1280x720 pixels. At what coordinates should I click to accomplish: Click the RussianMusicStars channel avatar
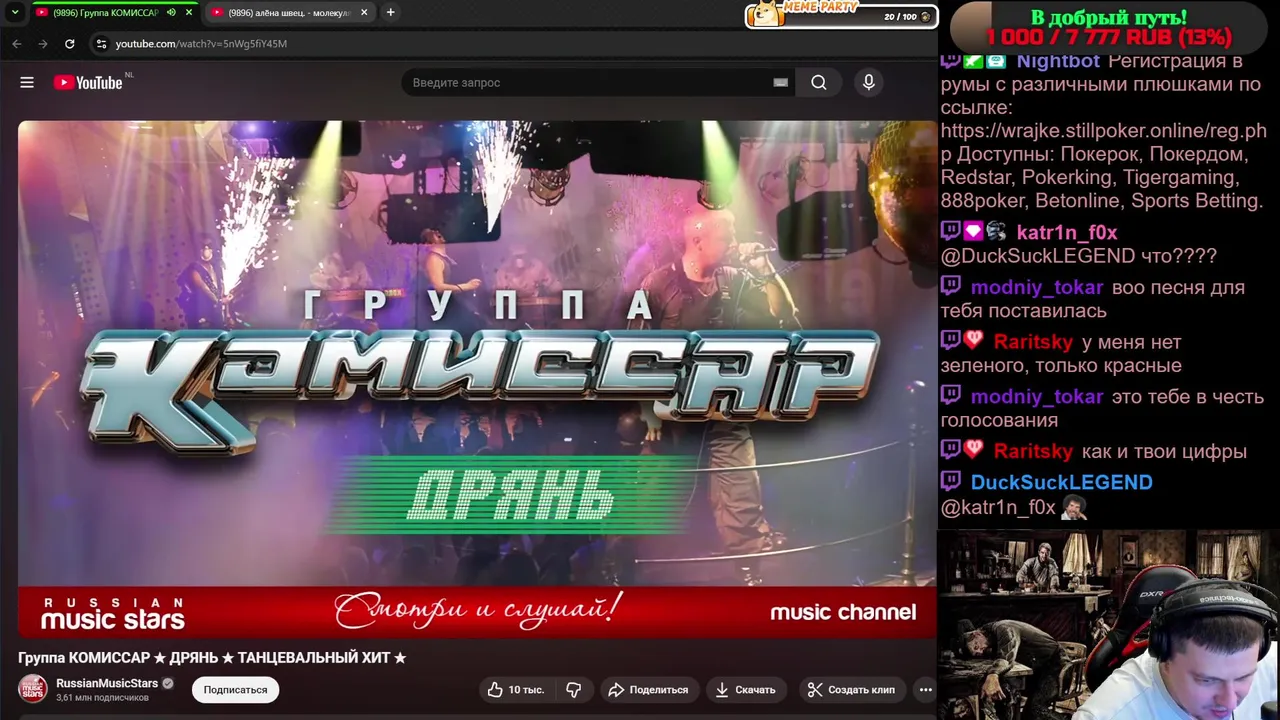tap(33, 690)
